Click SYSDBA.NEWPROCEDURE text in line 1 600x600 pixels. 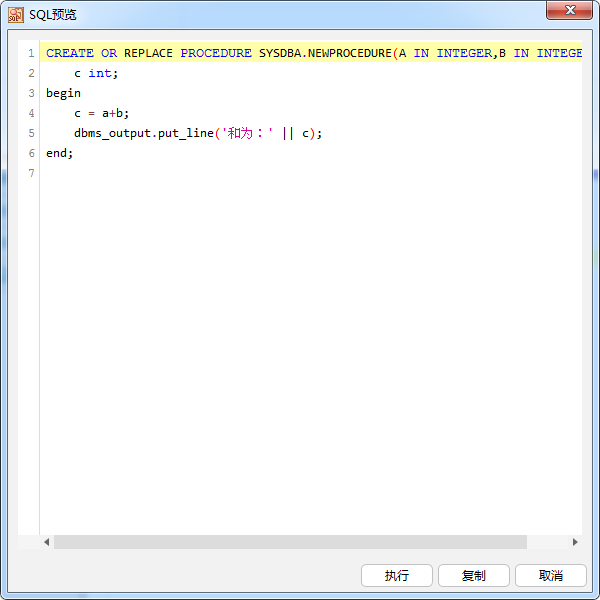click(325, 53)
